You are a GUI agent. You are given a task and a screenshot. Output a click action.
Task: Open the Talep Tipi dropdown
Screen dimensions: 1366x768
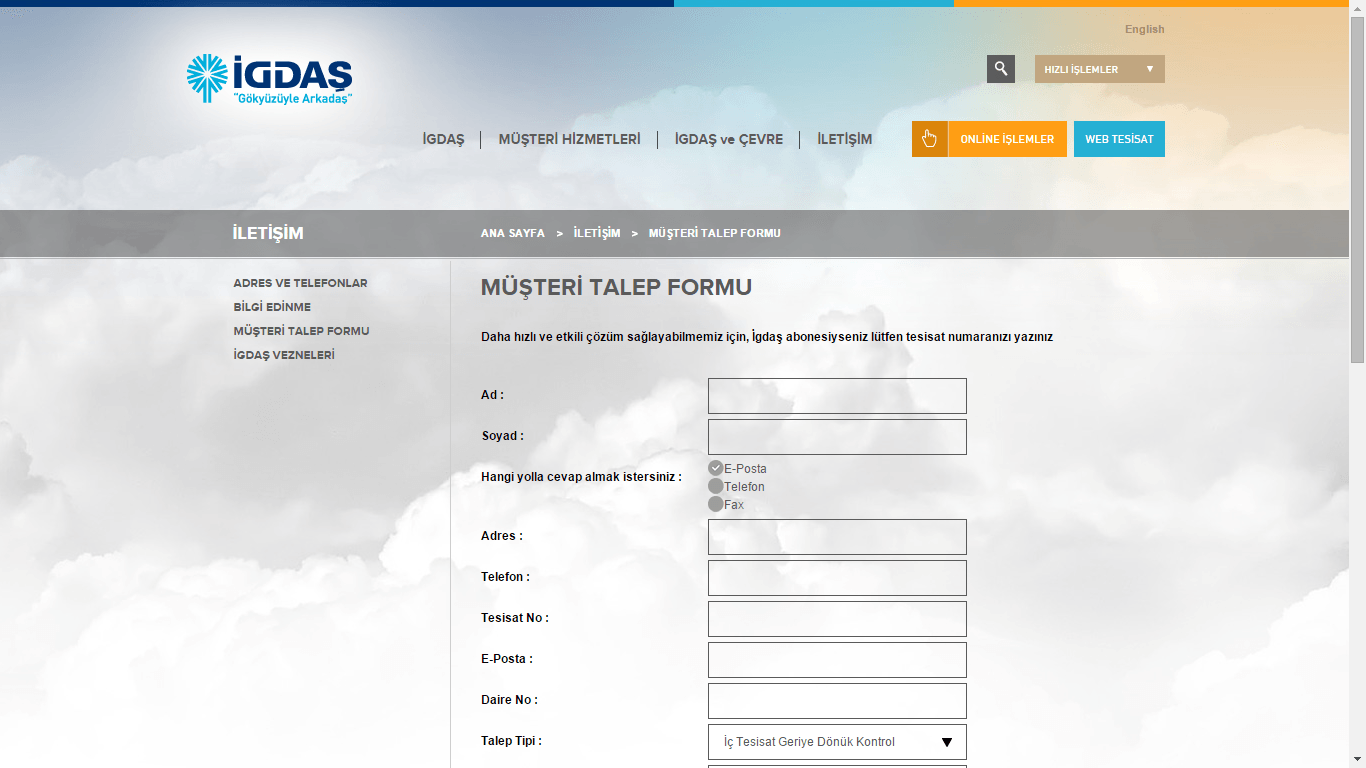click(837, 742)
